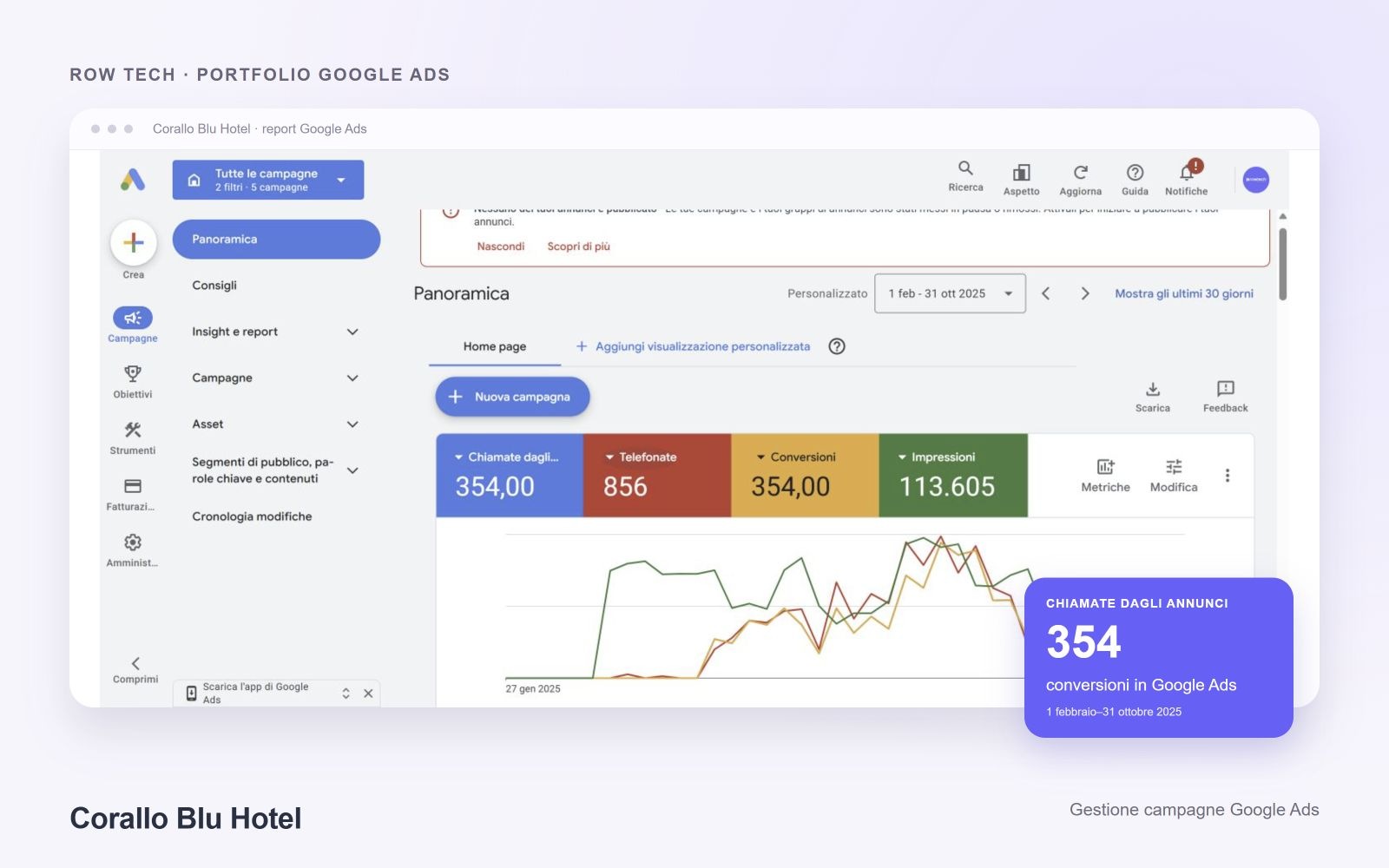Screen dimensions: 1389x868
Task: Open the Ricerca search icon
Action: tap(965, 168)
